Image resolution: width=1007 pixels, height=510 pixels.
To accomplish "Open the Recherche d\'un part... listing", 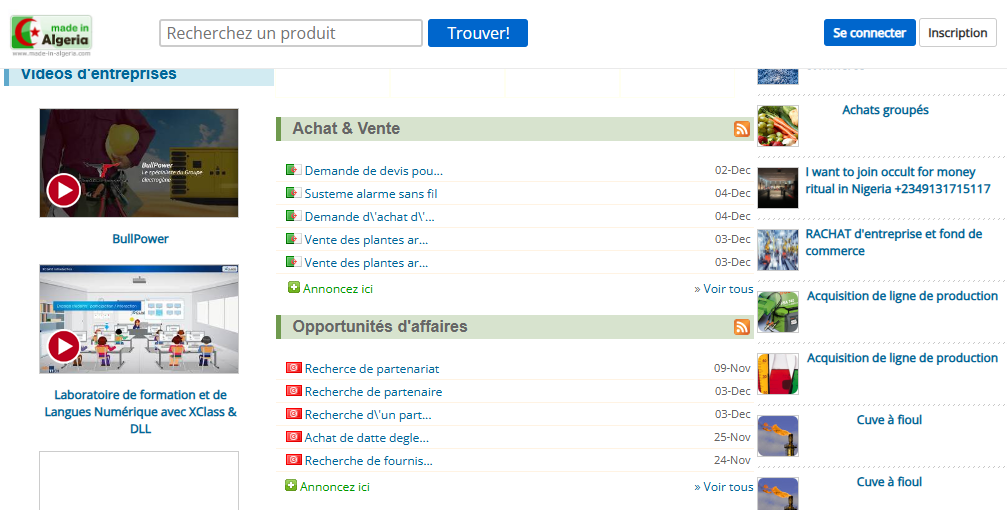I will point(368,415).
